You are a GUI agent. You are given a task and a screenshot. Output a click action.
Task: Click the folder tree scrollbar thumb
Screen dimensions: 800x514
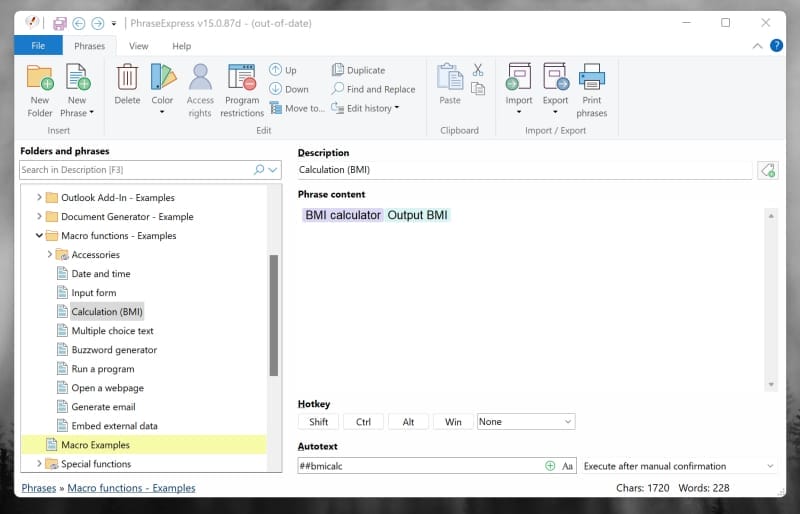click(274, 315)
